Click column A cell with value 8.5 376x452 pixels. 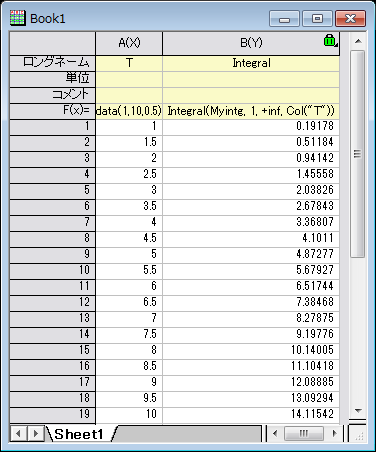(129, 367)
